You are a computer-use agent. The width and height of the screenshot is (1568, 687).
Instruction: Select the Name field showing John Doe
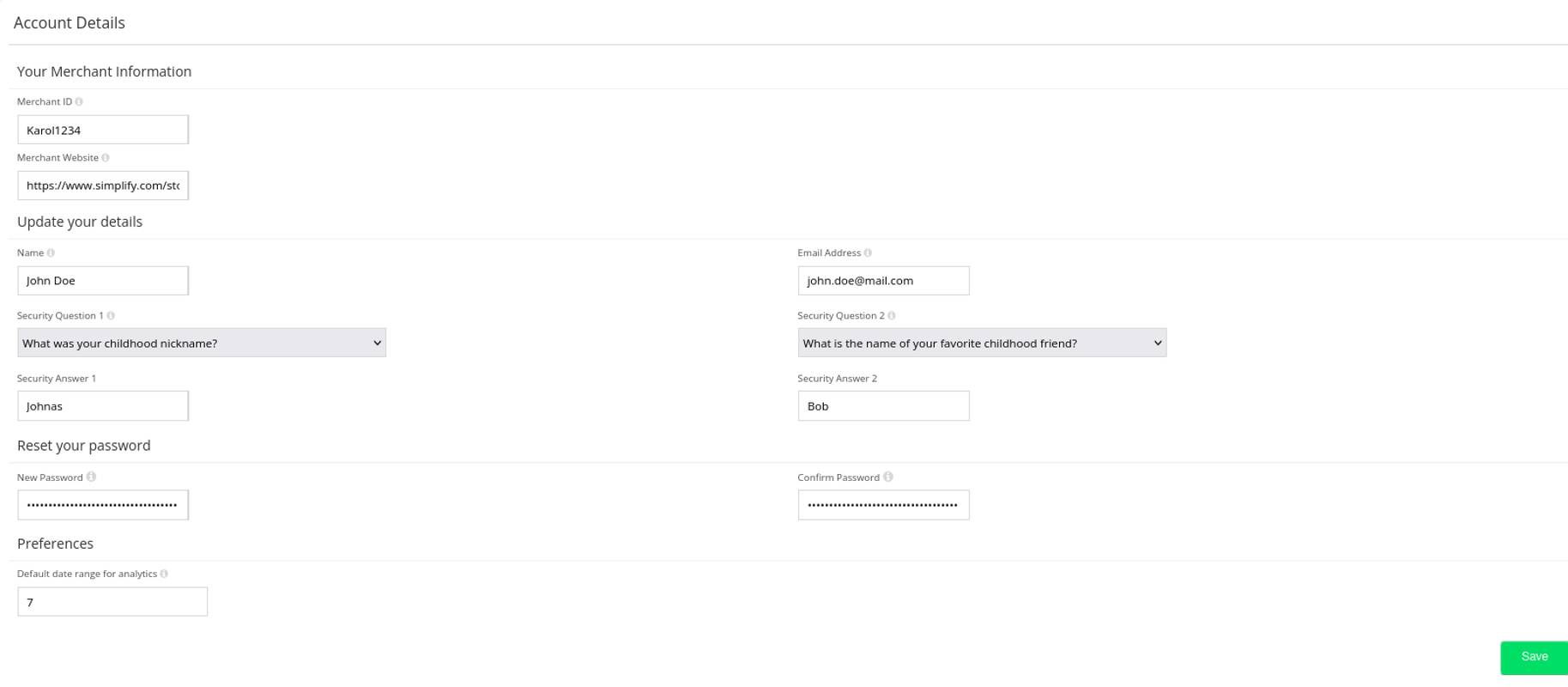pos(103,281)
